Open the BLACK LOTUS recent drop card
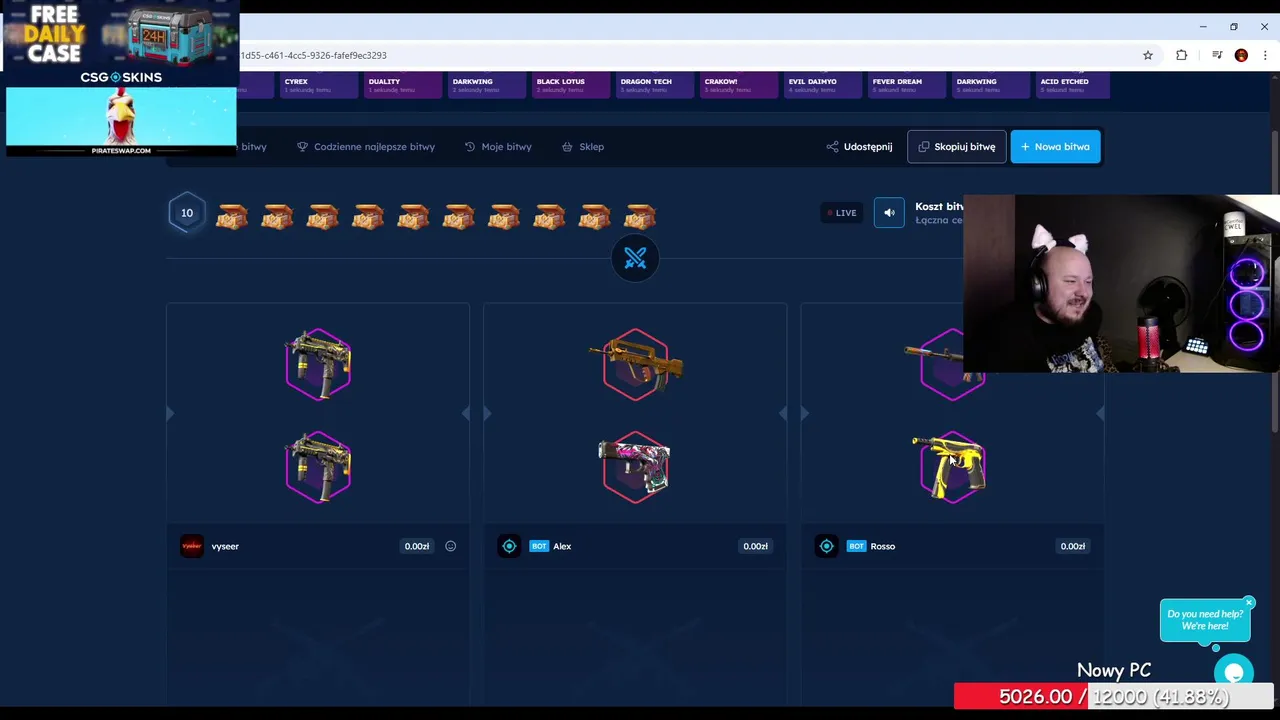The width and height of the screenshot is (1280, 720). (x=570, y=85)
